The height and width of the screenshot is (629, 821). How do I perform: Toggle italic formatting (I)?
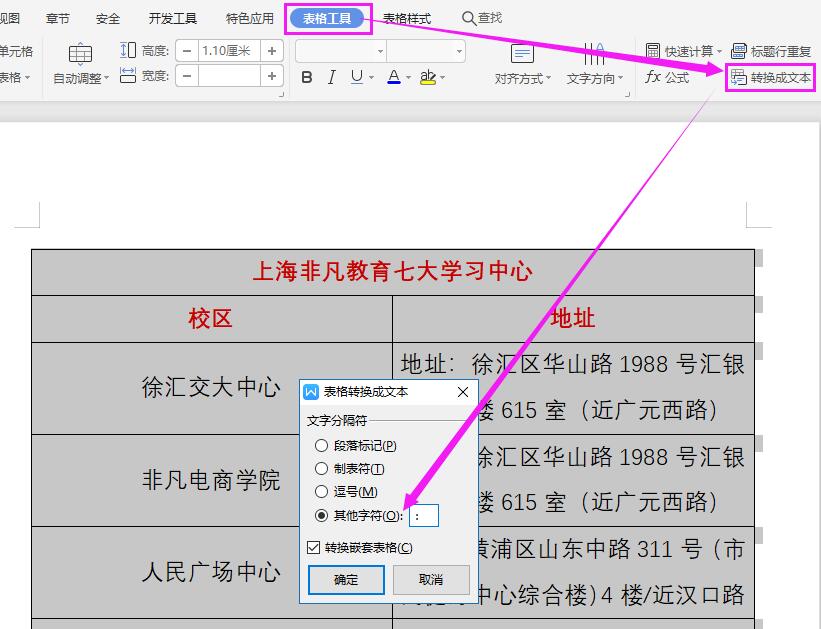tap(331, 77)
